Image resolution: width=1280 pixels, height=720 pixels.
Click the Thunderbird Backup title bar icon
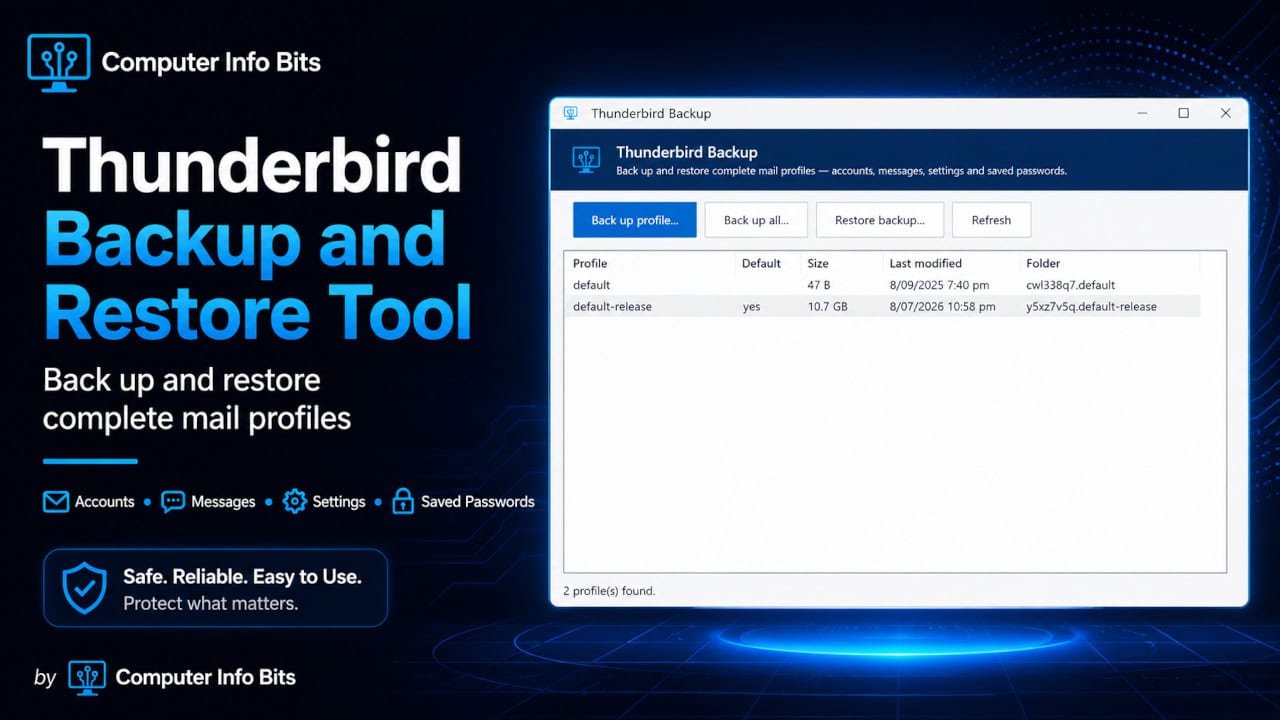point(571,113)
